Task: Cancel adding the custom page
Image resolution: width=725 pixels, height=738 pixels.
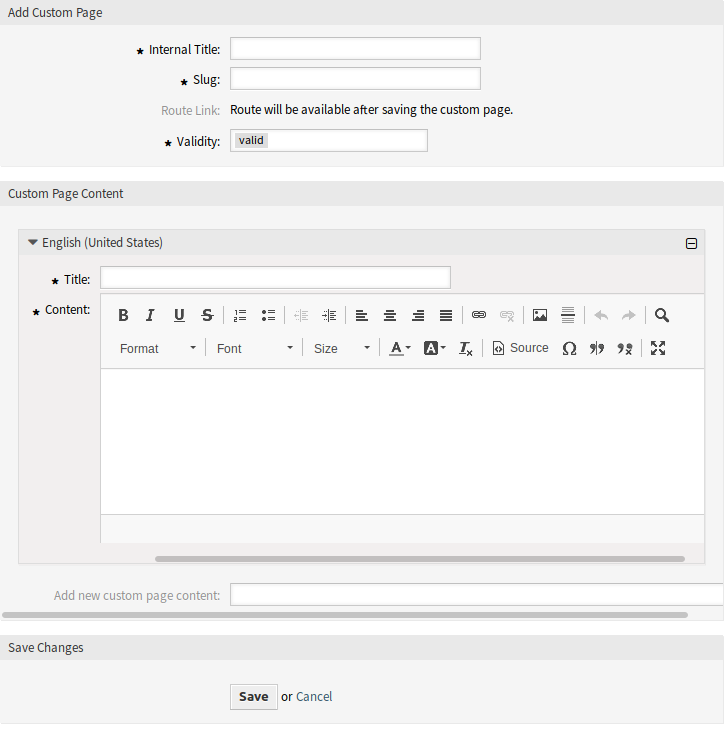Action: point(314,697)
